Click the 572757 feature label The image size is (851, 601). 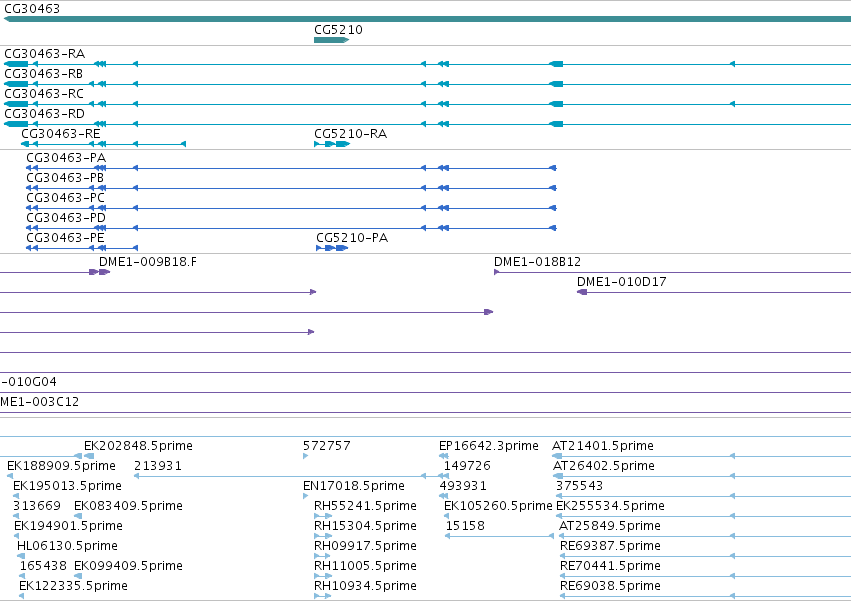(327, 446)
